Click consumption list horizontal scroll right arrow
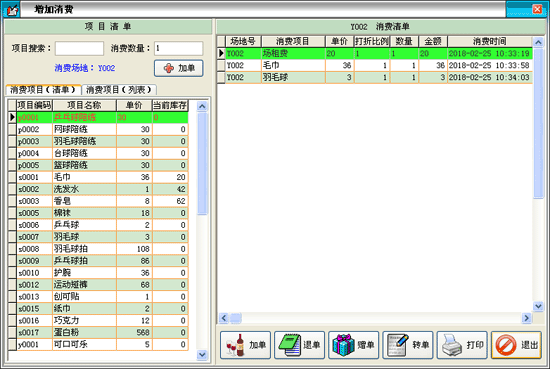Screen dimensions: 550x369 (x=526, y=318)
